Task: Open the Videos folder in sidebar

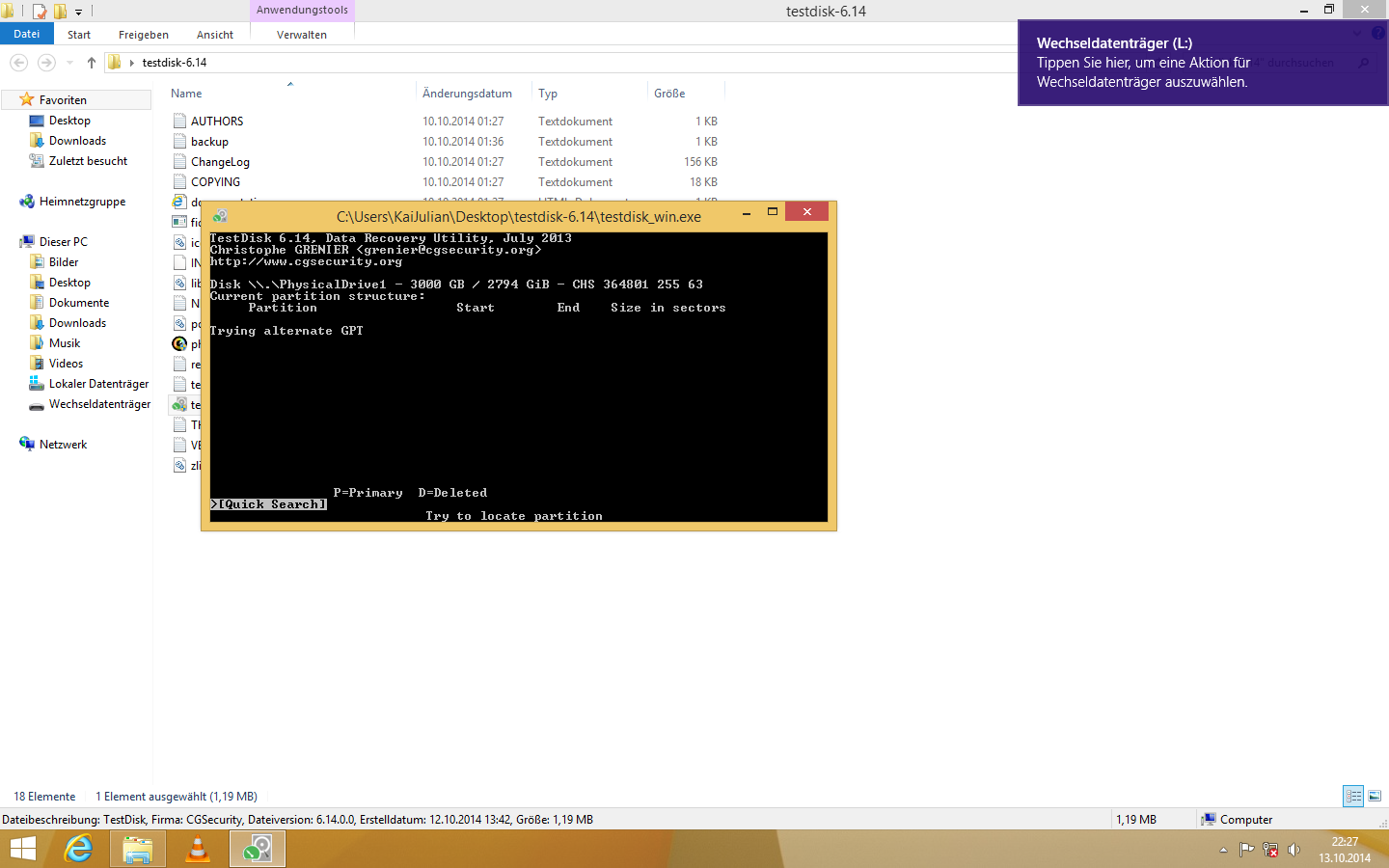Action: 66,364
